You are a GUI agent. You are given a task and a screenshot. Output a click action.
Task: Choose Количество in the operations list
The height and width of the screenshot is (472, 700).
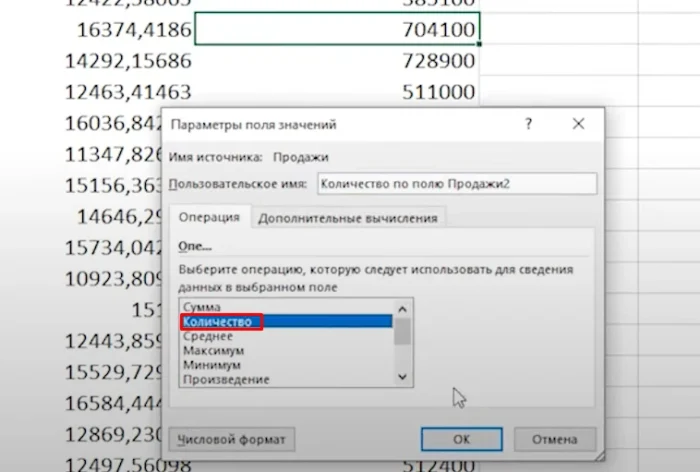pos(217,322)
